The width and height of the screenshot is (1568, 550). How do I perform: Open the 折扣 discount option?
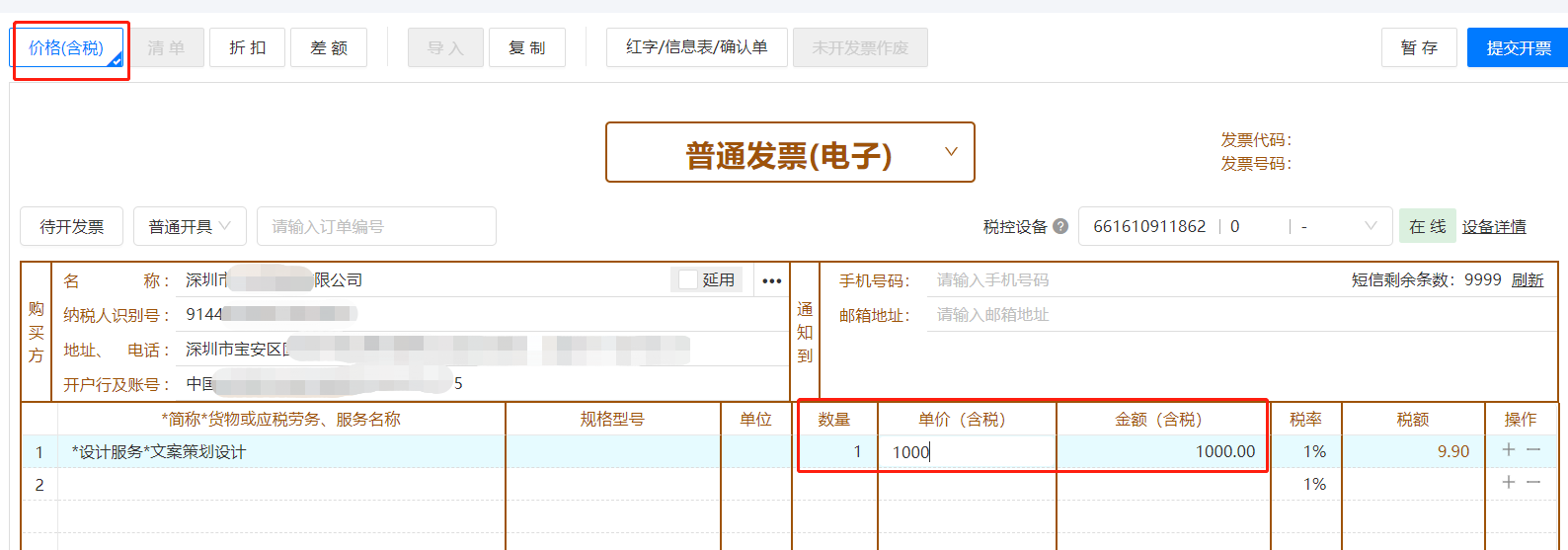click(247, 47)
